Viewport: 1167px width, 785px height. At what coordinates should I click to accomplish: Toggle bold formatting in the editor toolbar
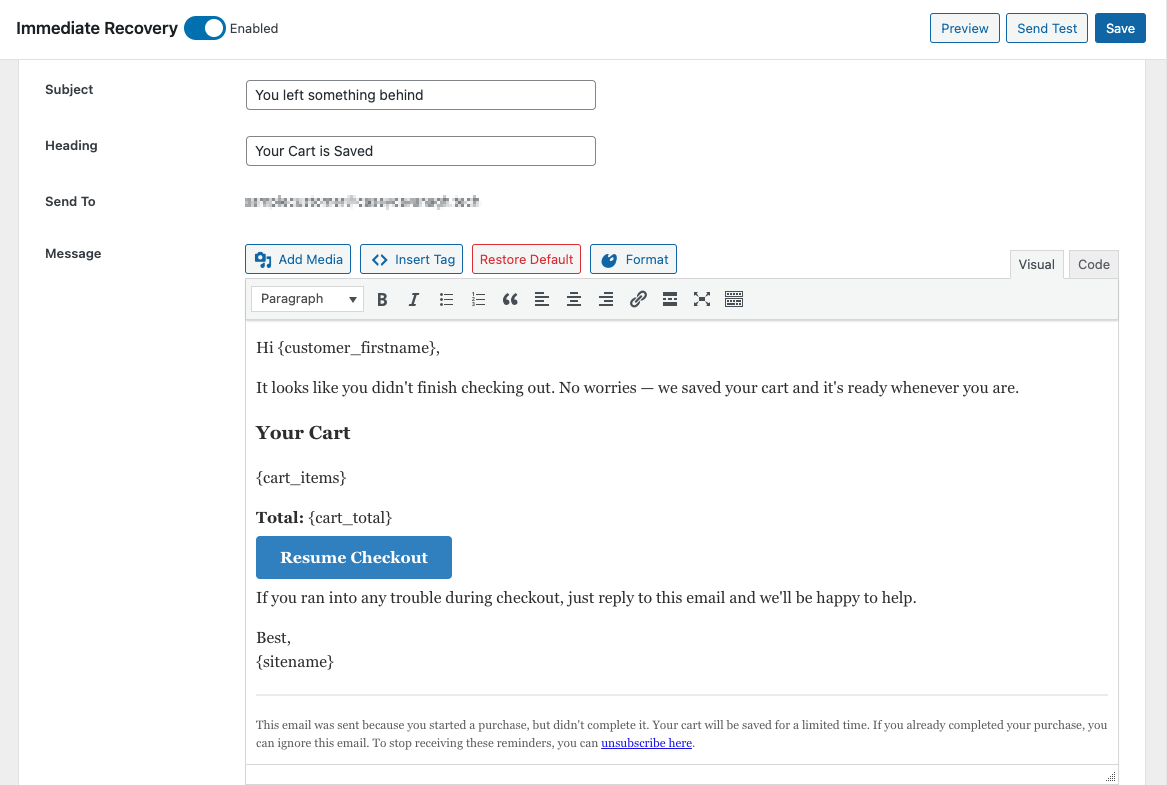(382, 299)
